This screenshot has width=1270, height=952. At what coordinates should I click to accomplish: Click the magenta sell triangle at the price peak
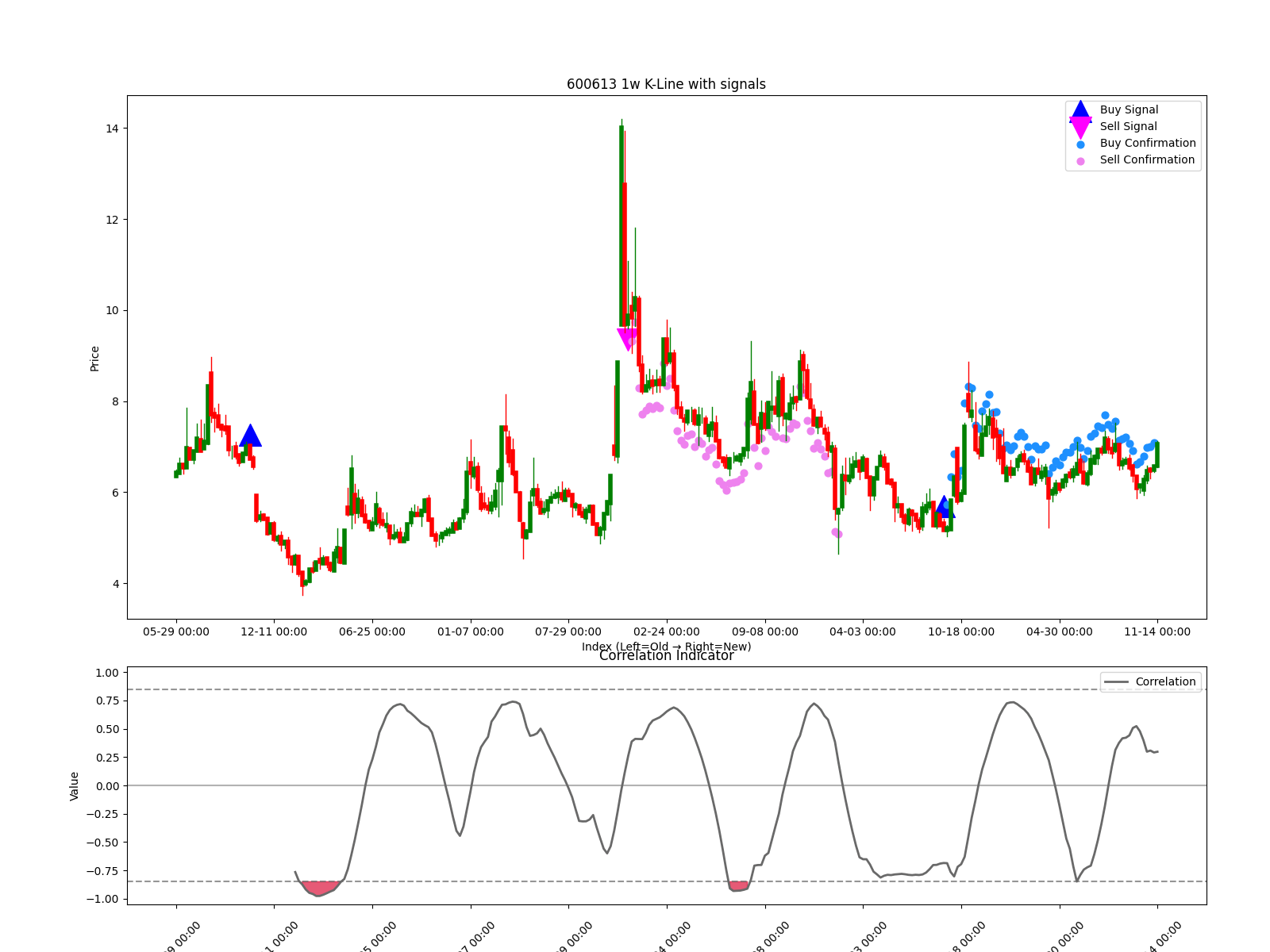pyautogui.click(x=627, y=336)
